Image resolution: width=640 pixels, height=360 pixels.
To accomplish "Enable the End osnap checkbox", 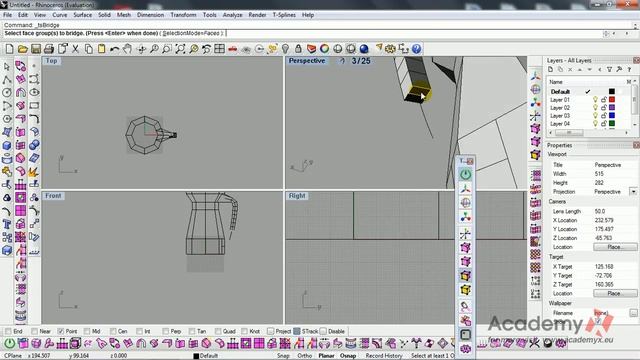I will click(x=8, y=331).
